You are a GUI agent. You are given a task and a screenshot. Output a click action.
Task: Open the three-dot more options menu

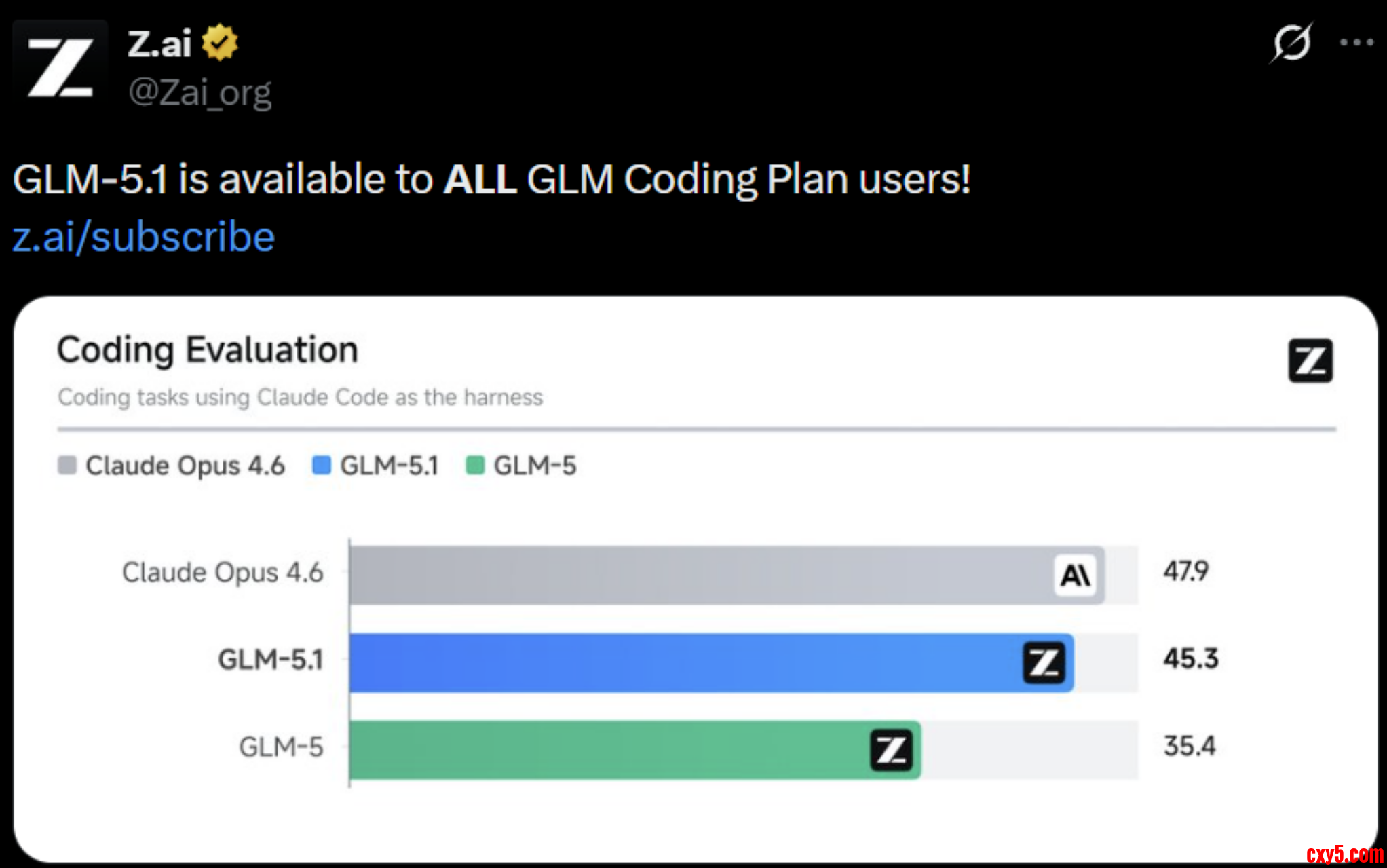(x=1356, y=43)
